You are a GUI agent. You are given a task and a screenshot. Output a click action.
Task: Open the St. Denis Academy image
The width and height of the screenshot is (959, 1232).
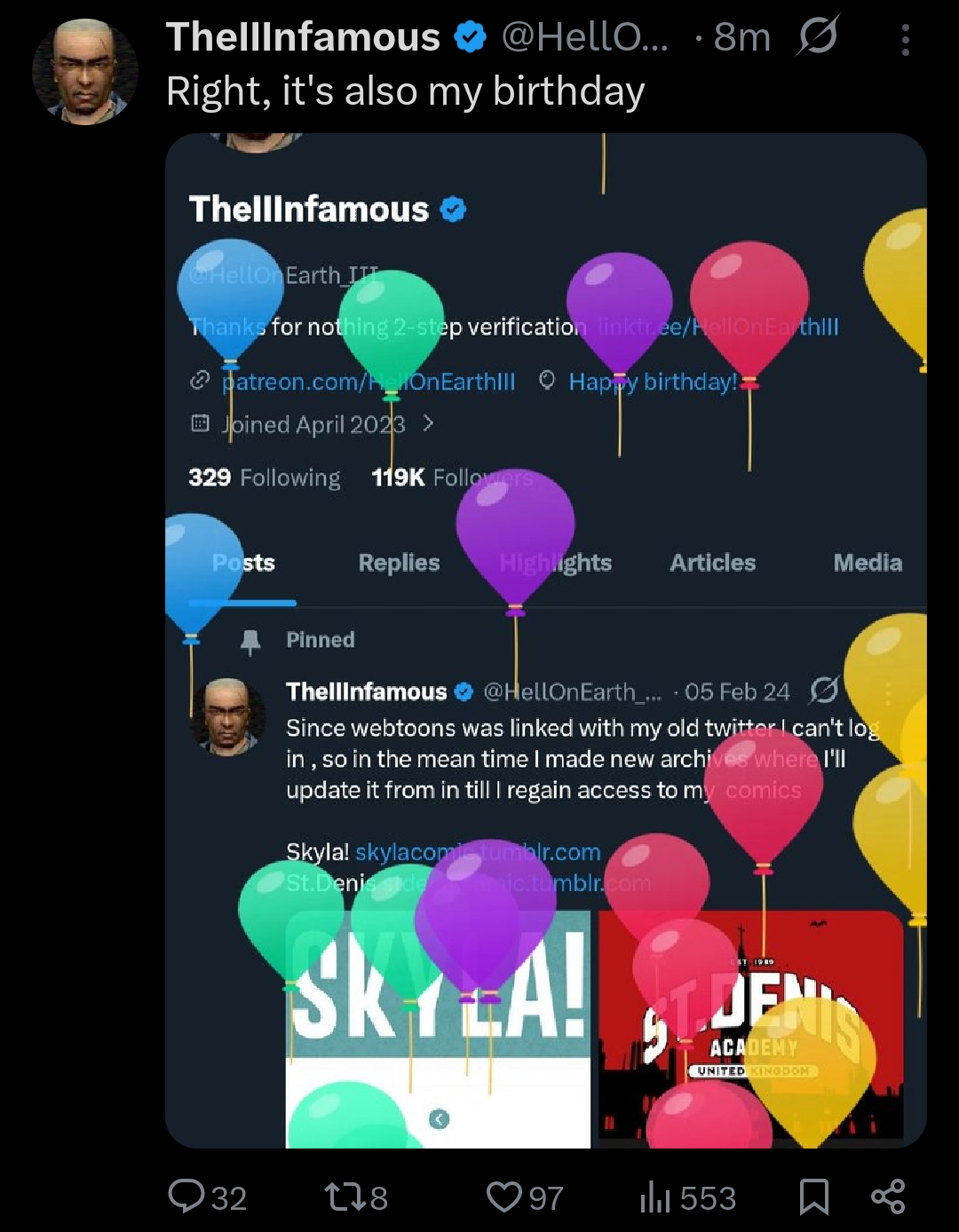coord(751,1024)
